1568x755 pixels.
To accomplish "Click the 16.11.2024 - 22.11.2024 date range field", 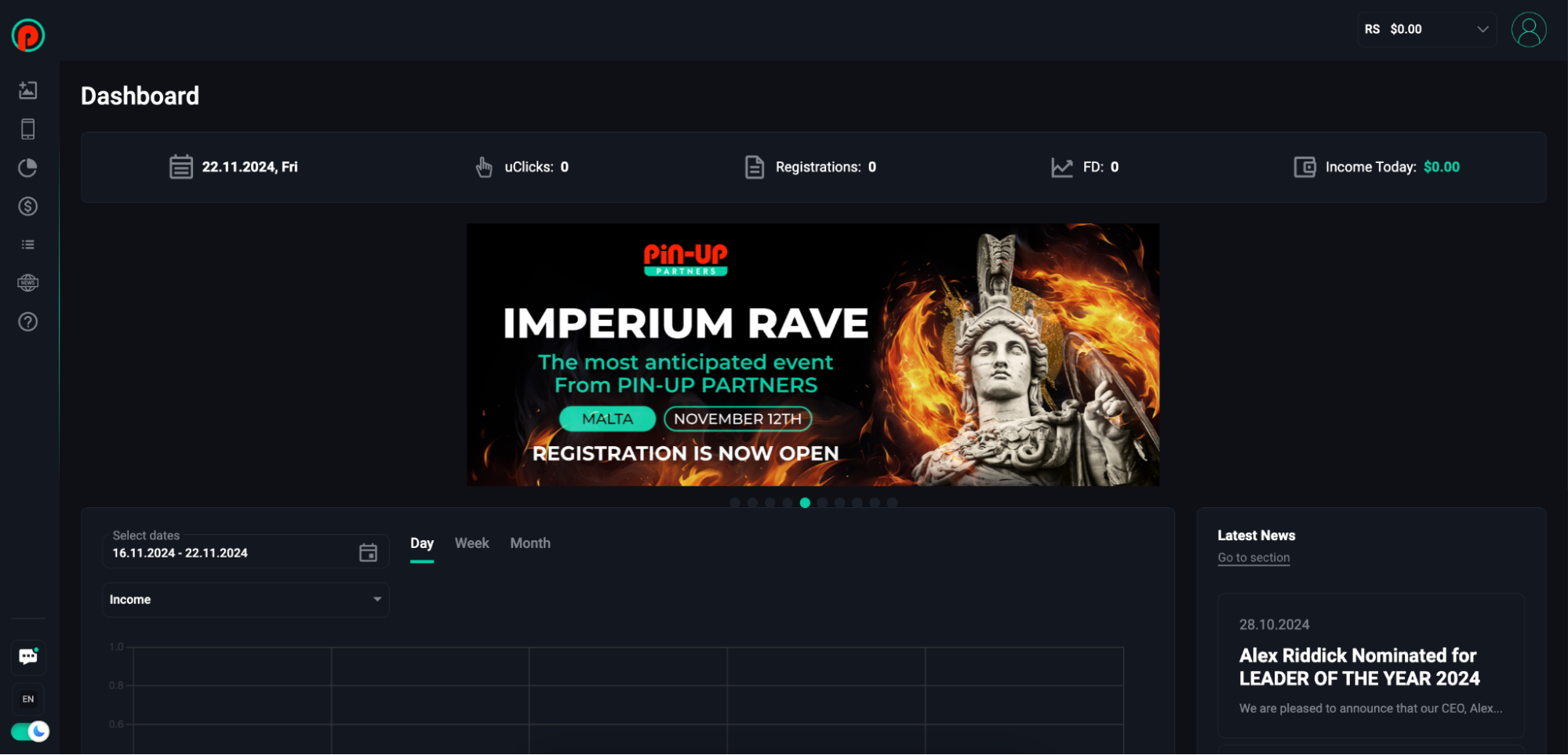I will [x=246, y=552].
